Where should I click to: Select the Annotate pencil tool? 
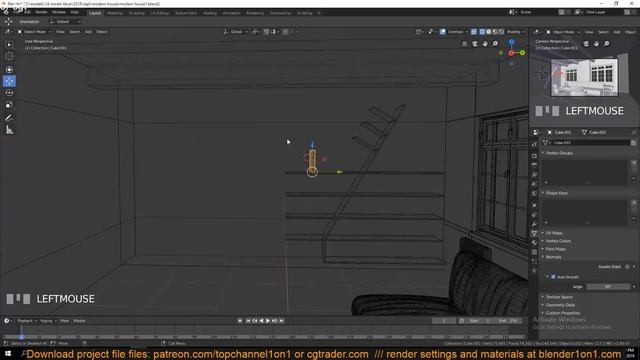pyautogui.click(x=9, y=118)
